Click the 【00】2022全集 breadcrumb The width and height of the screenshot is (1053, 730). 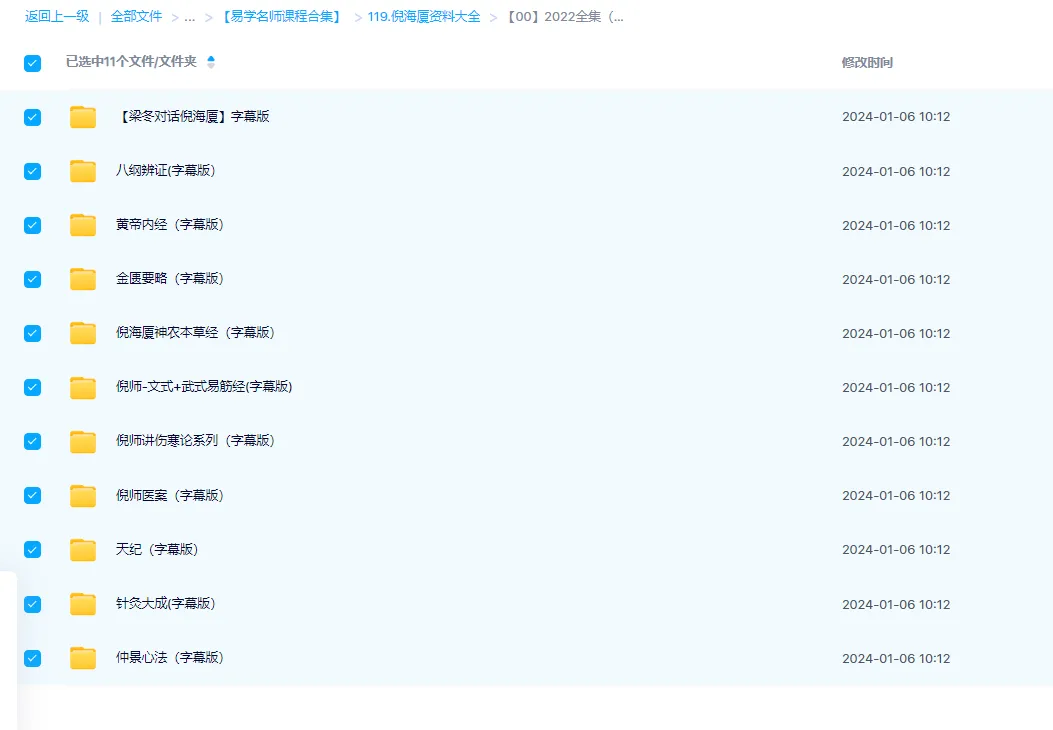[565, 16]
